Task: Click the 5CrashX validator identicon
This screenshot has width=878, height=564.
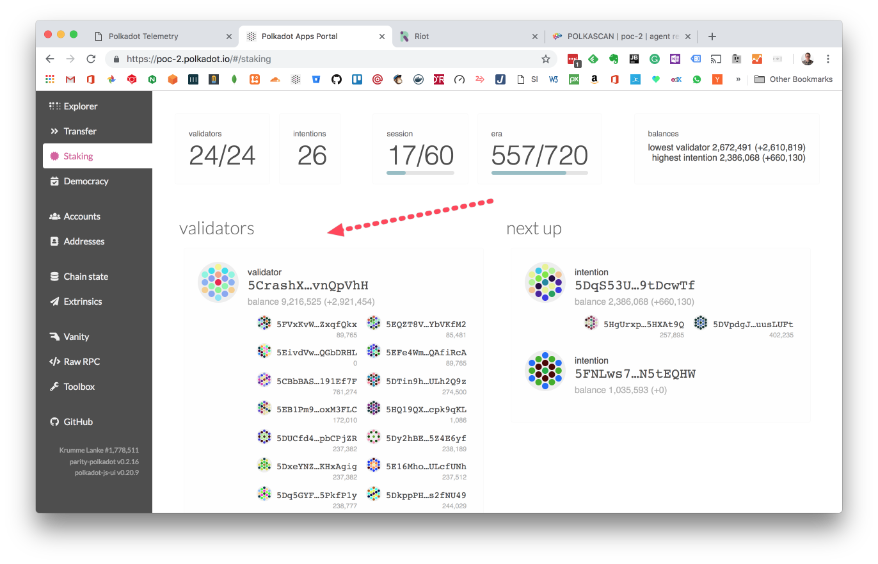Action: click(x=218, y=282)
